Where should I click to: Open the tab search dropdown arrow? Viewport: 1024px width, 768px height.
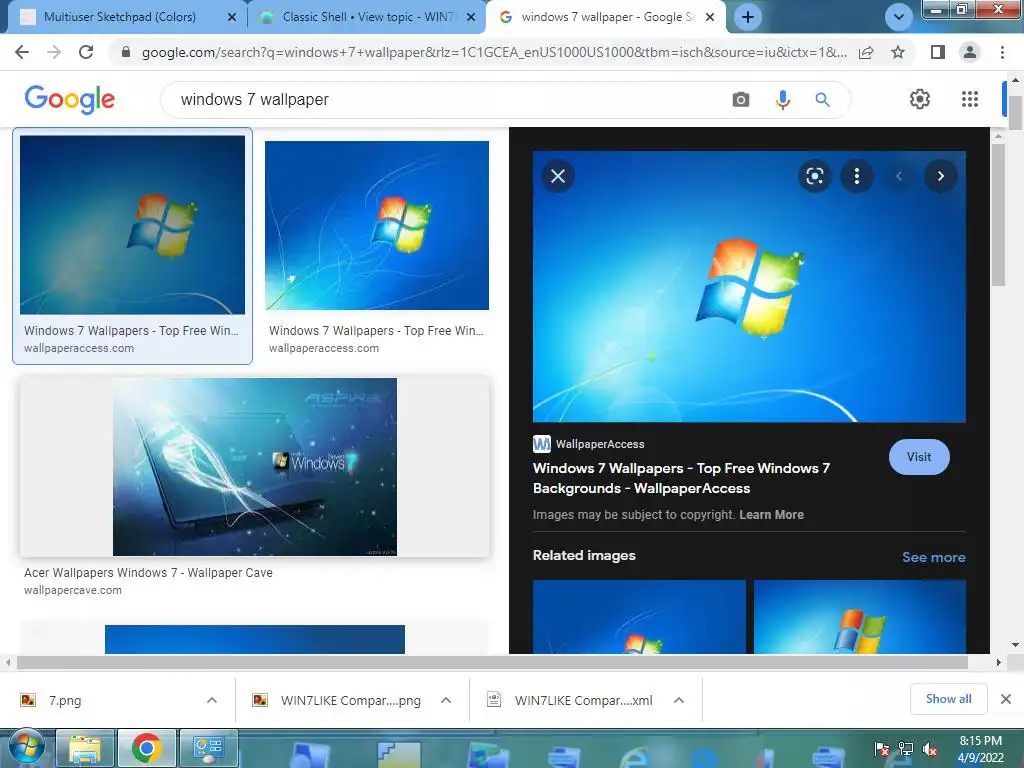click(899, 17)
